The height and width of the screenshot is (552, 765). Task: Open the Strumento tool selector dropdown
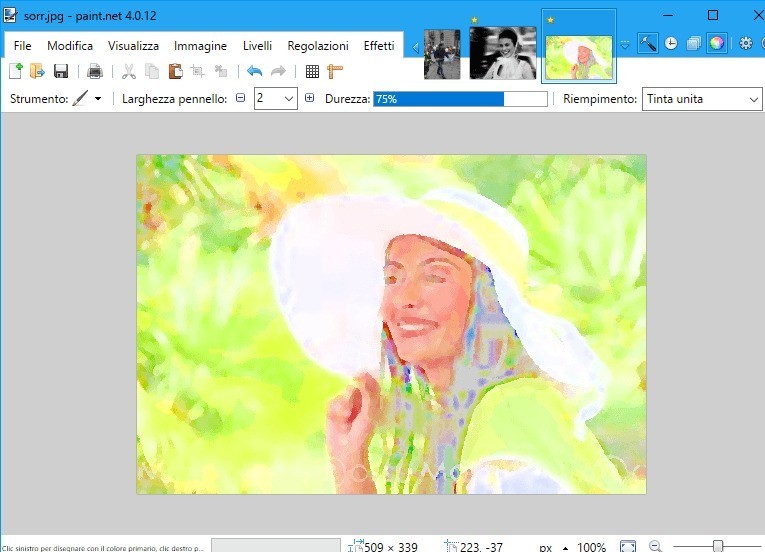(x=87, y=99)
